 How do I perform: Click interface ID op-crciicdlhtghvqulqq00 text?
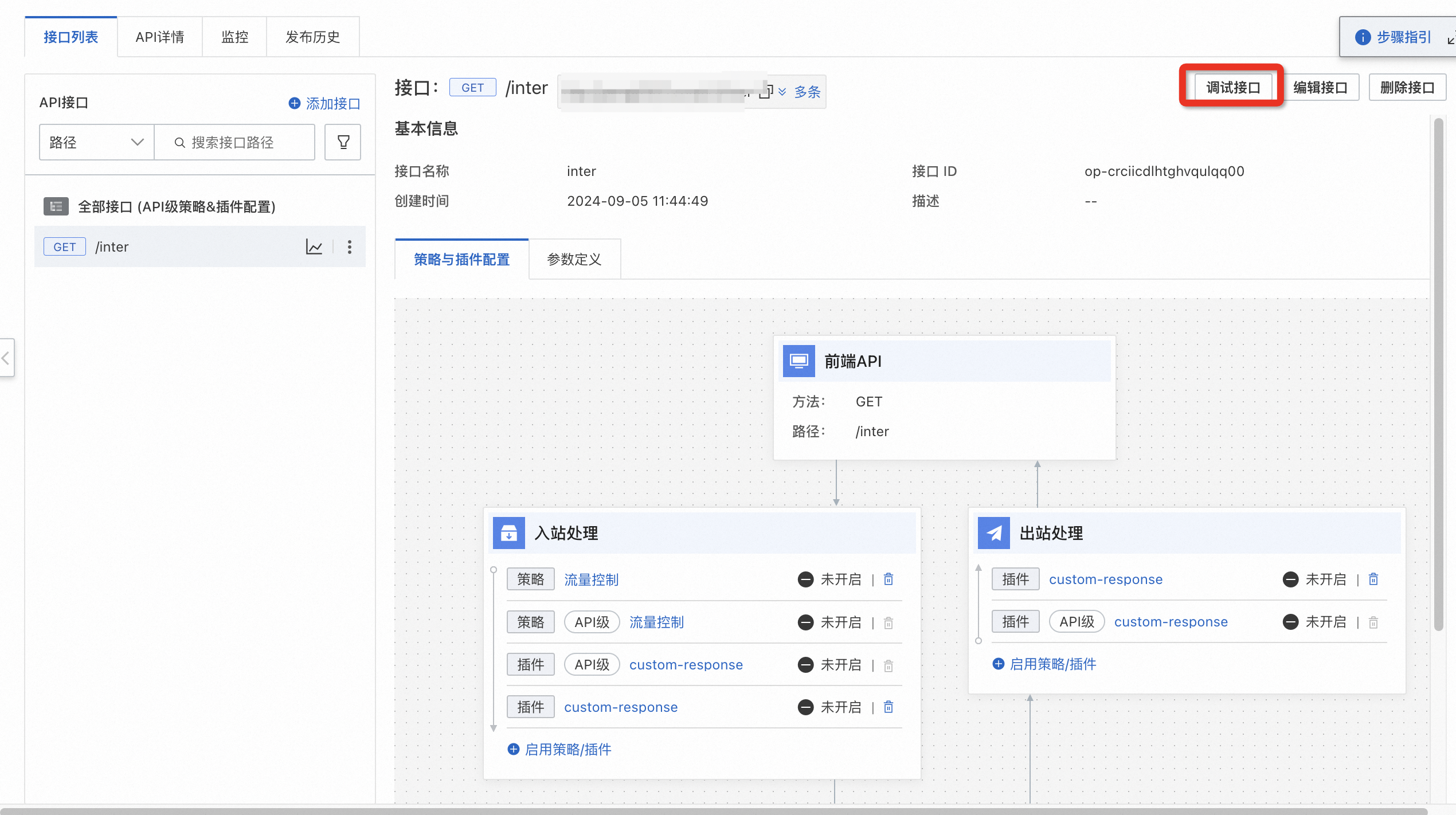pyautogui.click(x=1164, y=171)
